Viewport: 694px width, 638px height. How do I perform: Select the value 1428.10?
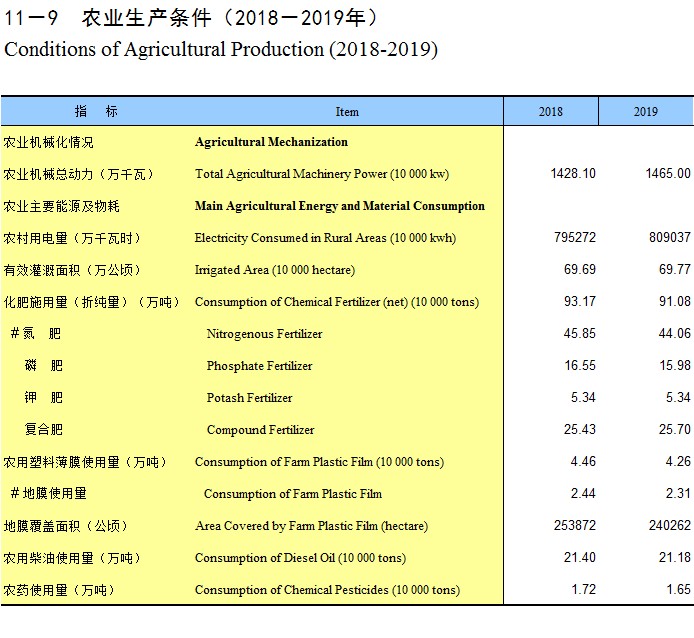573,173
